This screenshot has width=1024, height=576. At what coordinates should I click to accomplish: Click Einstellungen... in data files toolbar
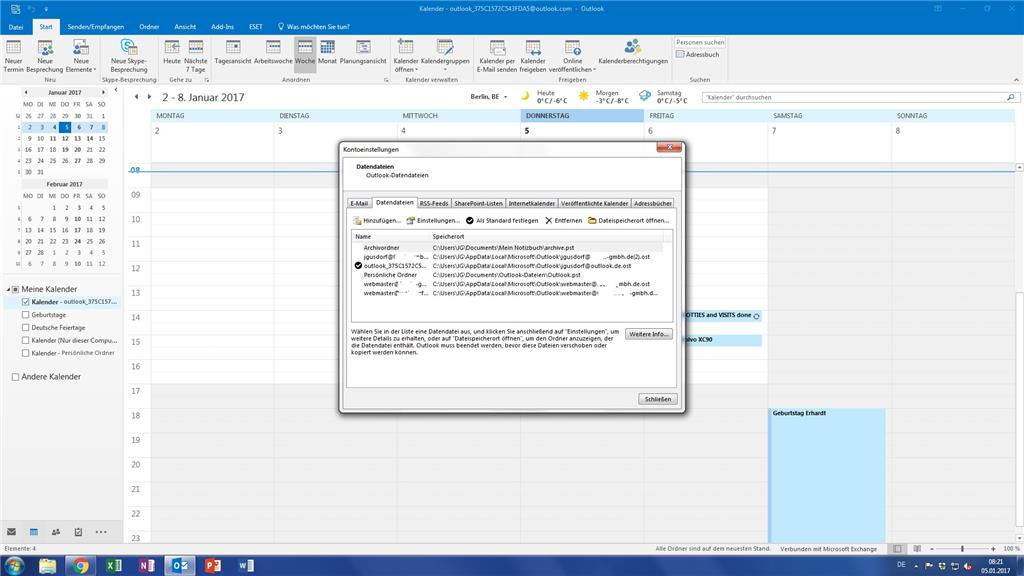pos(433,221)
